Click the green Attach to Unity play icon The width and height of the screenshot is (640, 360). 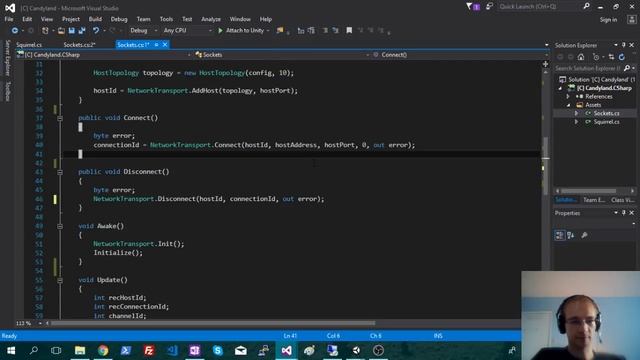point(220,31)
